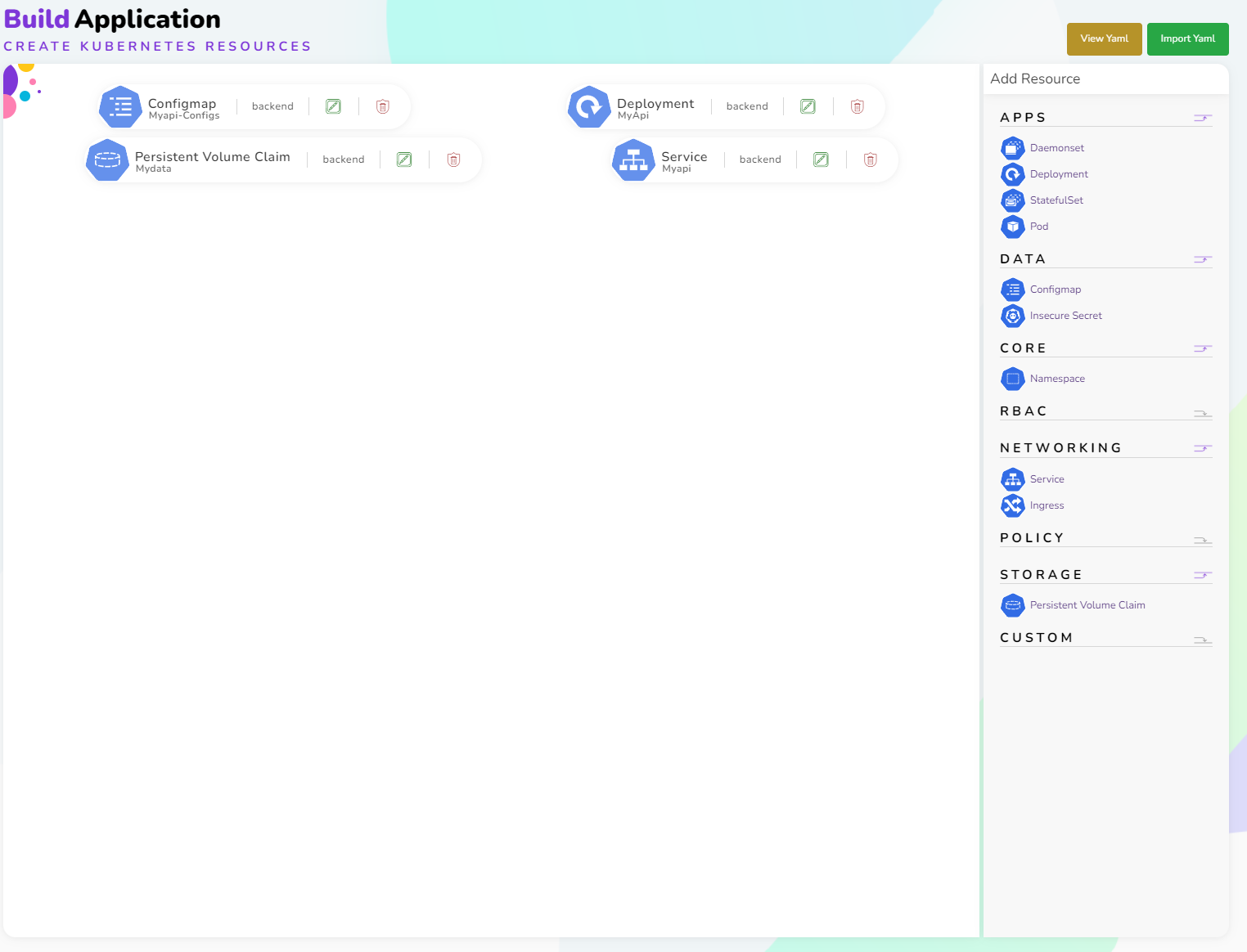This screenshot has width=1247, height=952.
Task: Click the Configmap icon in Add Resource
Action: point(1013,290)
